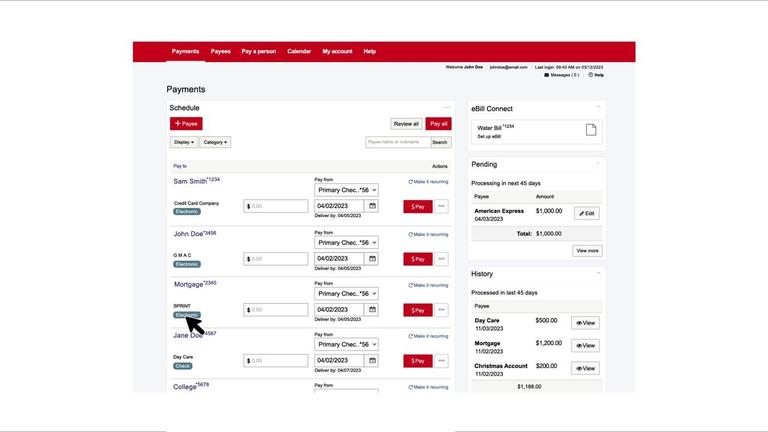Open the Pay a person tab
768x432 pixels.
point(259,51)
